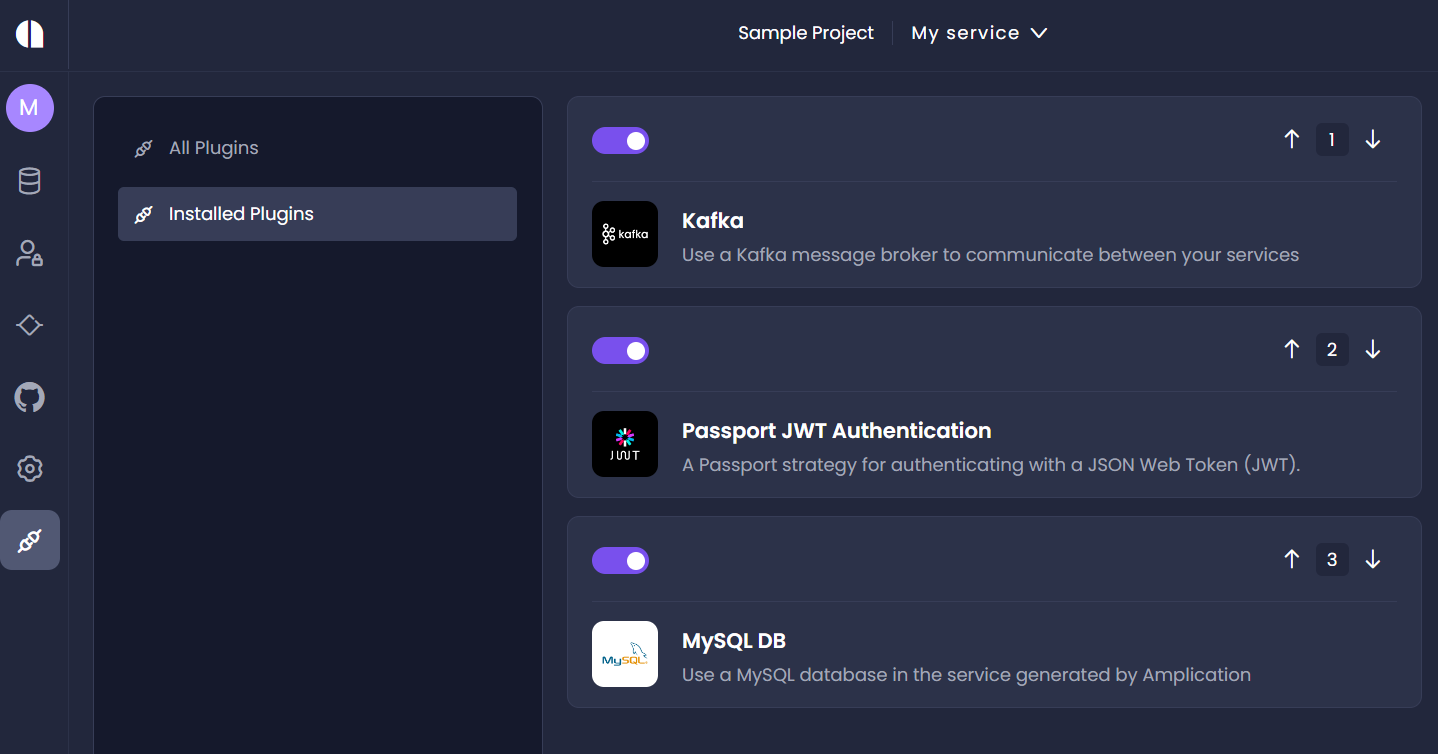Open the plugins plug icon in sidebar

(30, 541)
